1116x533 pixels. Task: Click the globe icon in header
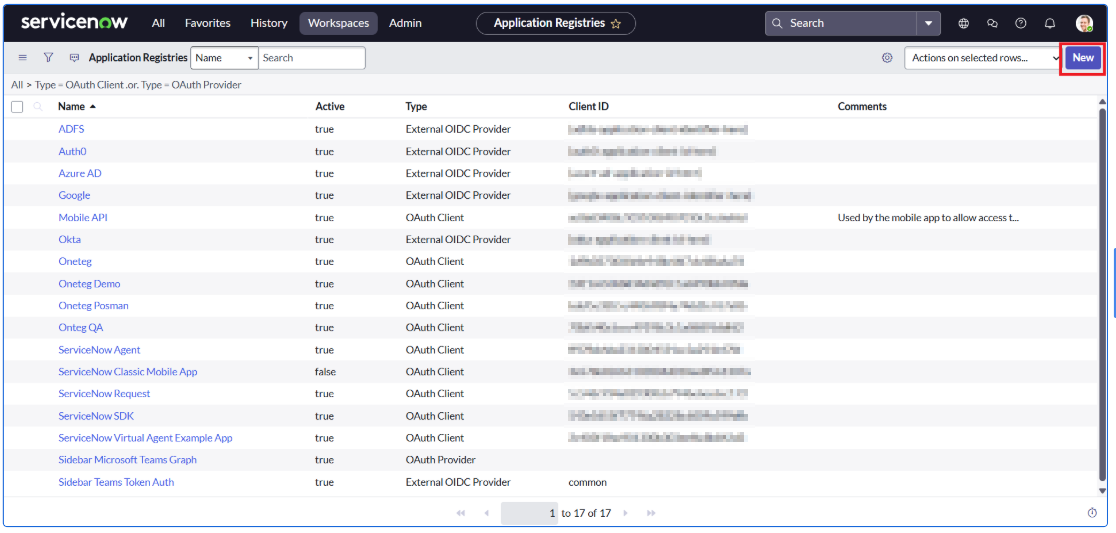coord(964,23)
